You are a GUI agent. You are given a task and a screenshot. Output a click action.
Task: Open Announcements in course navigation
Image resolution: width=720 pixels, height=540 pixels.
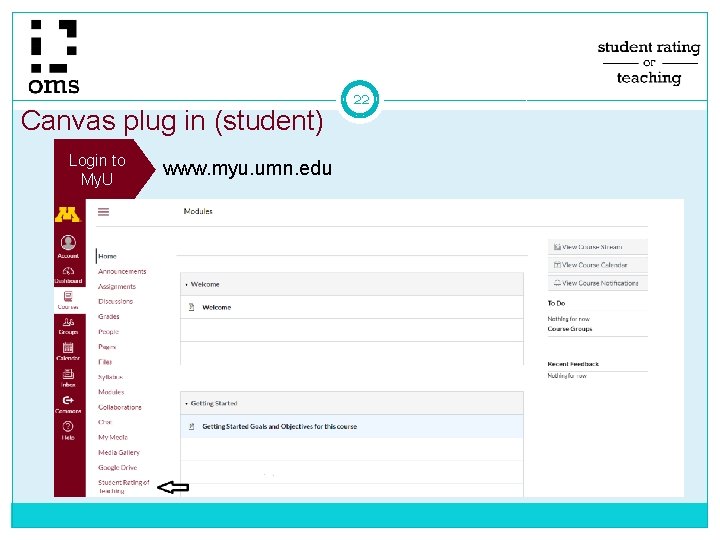[122, 271]
